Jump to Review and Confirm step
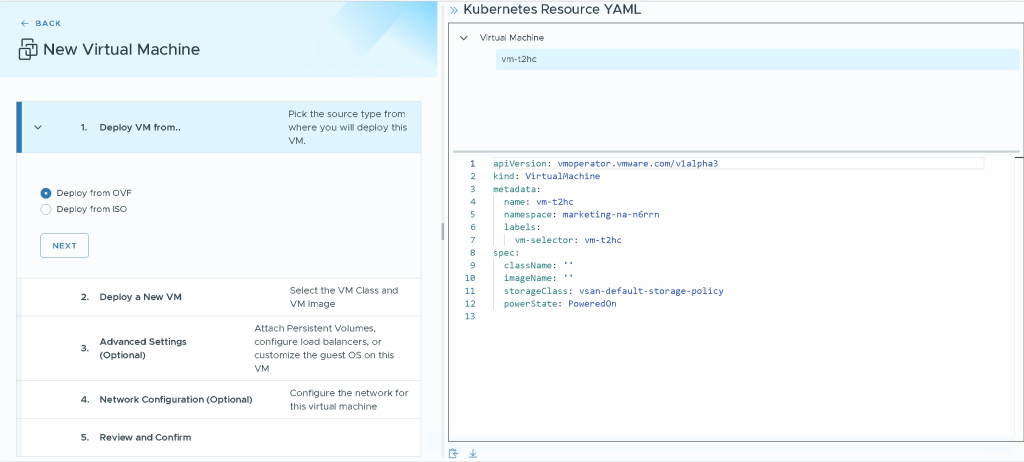The height and width of the screenshot is (462, 1024). (145, 437)
